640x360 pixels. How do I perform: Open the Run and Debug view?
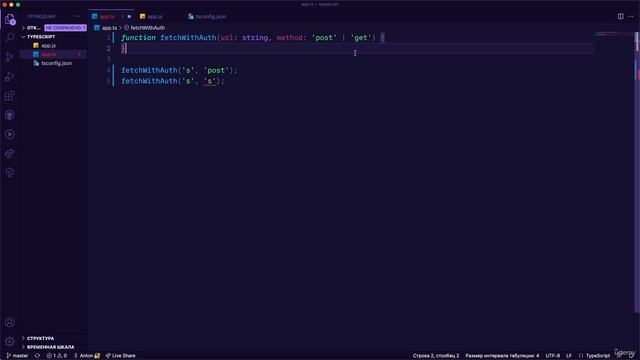10,76
